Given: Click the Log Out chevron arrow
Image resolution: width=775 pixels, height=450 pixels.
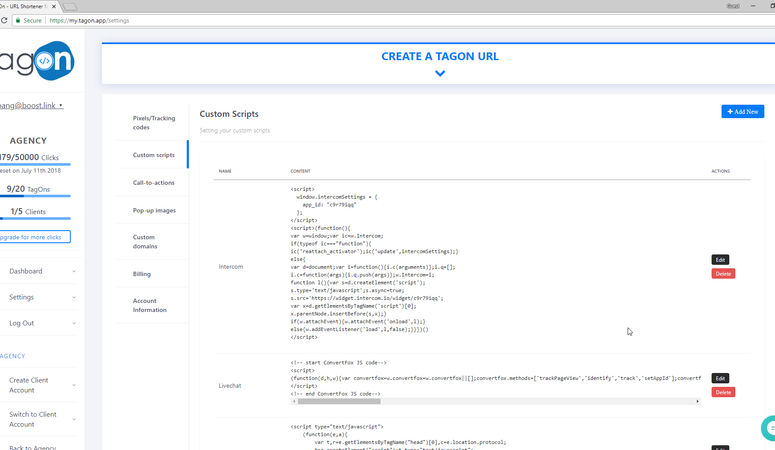Looking at the screenshot, I should point(74,323).
